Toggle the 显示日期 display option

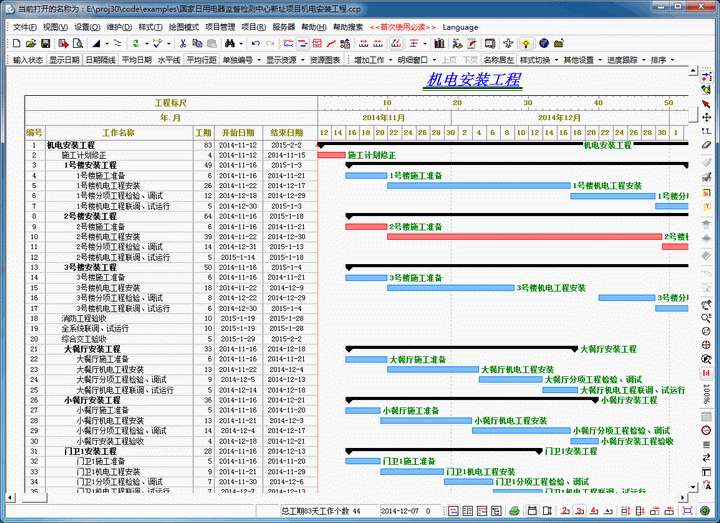[63, 60]
